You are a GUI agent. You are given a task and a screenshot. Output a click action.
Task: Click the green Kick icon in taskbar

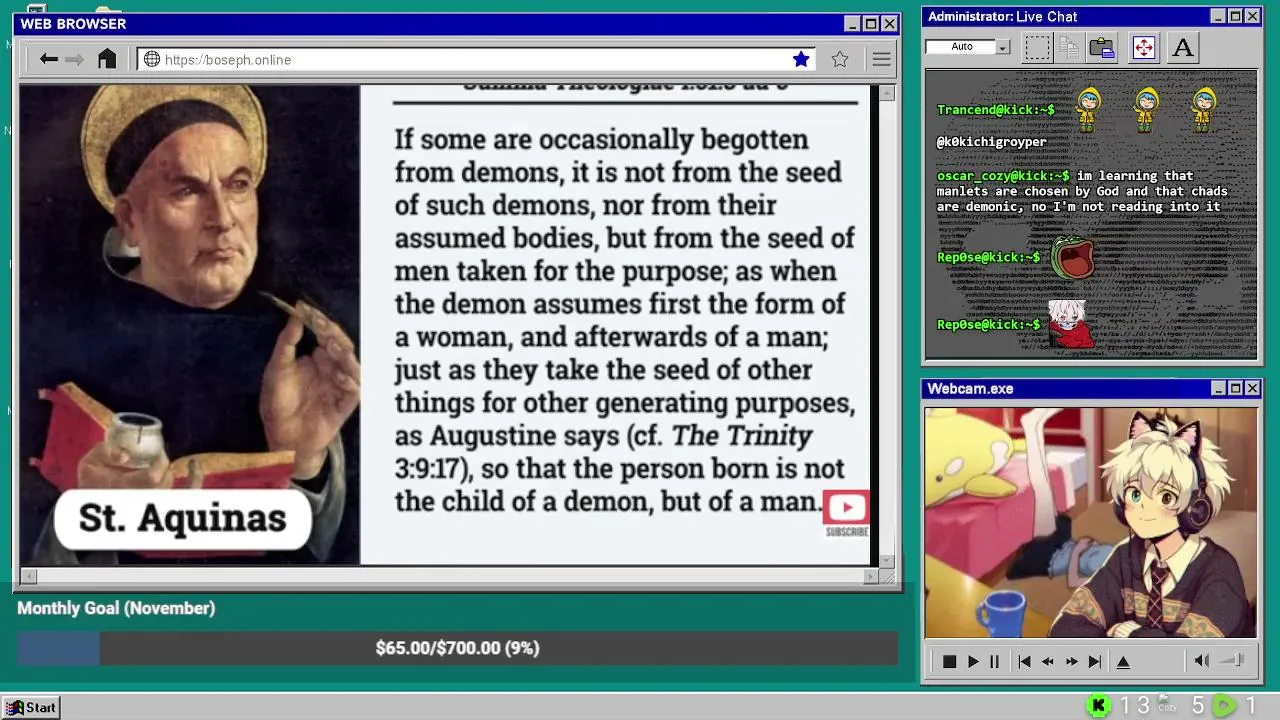(1098, 706)
